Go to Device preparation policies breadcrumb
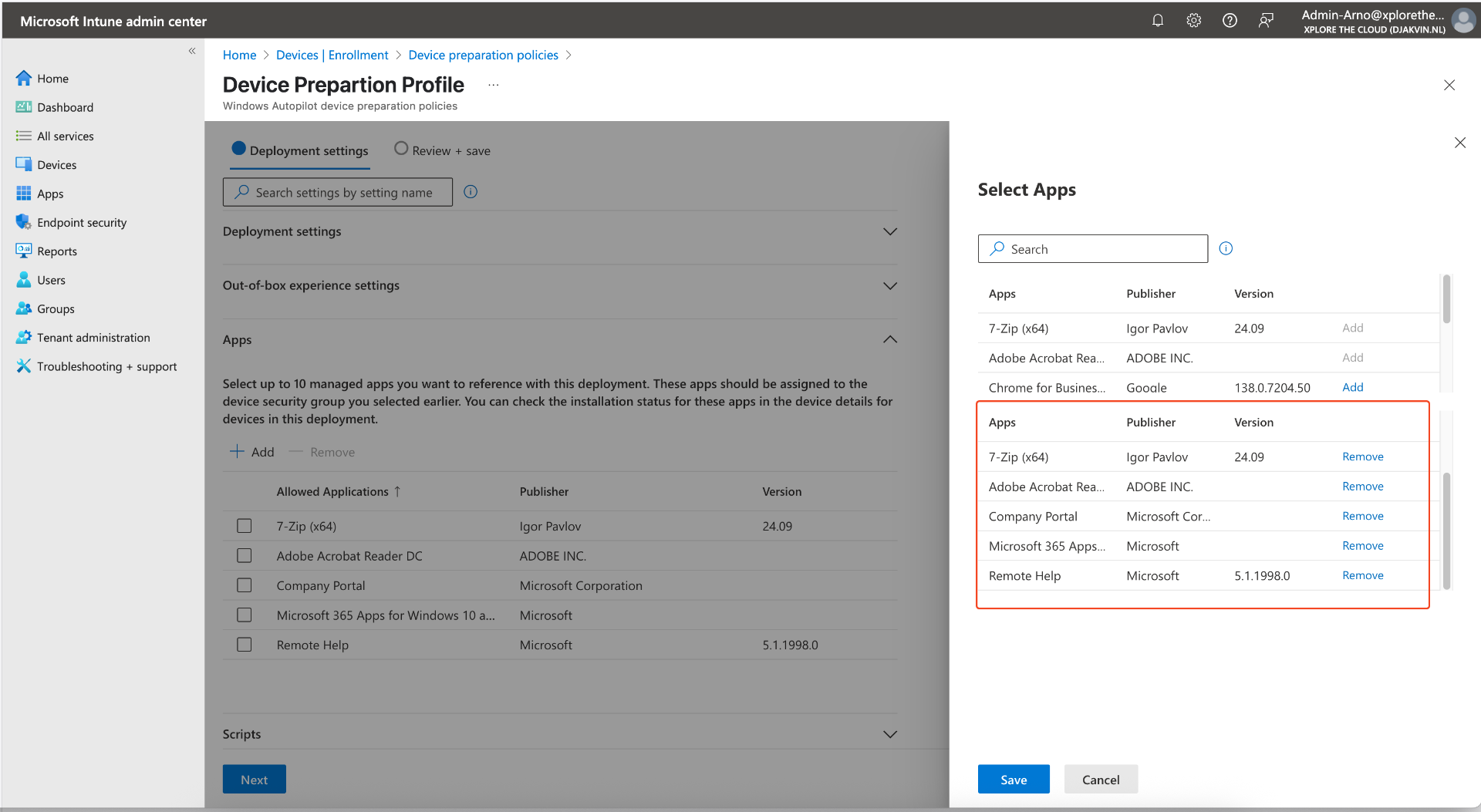Image resolution: width=1481 pixels, height=812 pixels. point(483,55)
